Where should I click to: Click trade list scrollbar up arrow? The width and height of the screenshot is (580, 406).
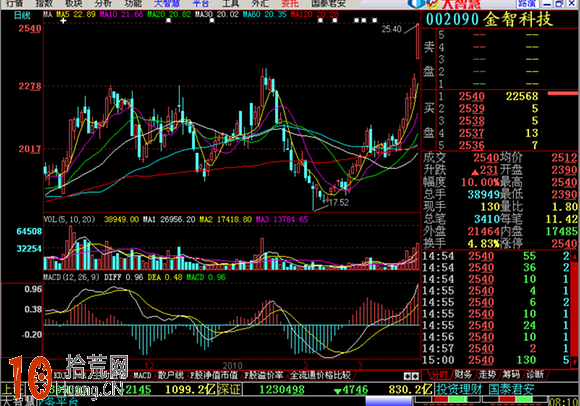[x=575, y=256]
